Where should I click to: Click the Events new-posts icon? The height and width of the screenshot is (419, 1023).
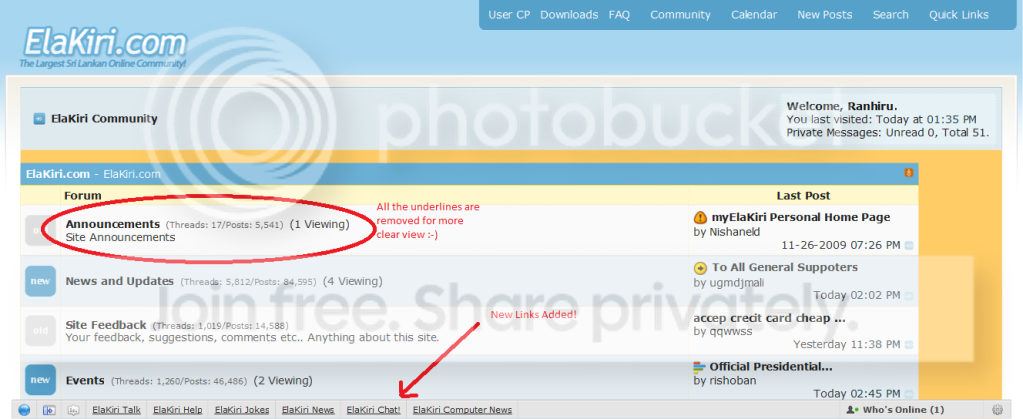40,380
